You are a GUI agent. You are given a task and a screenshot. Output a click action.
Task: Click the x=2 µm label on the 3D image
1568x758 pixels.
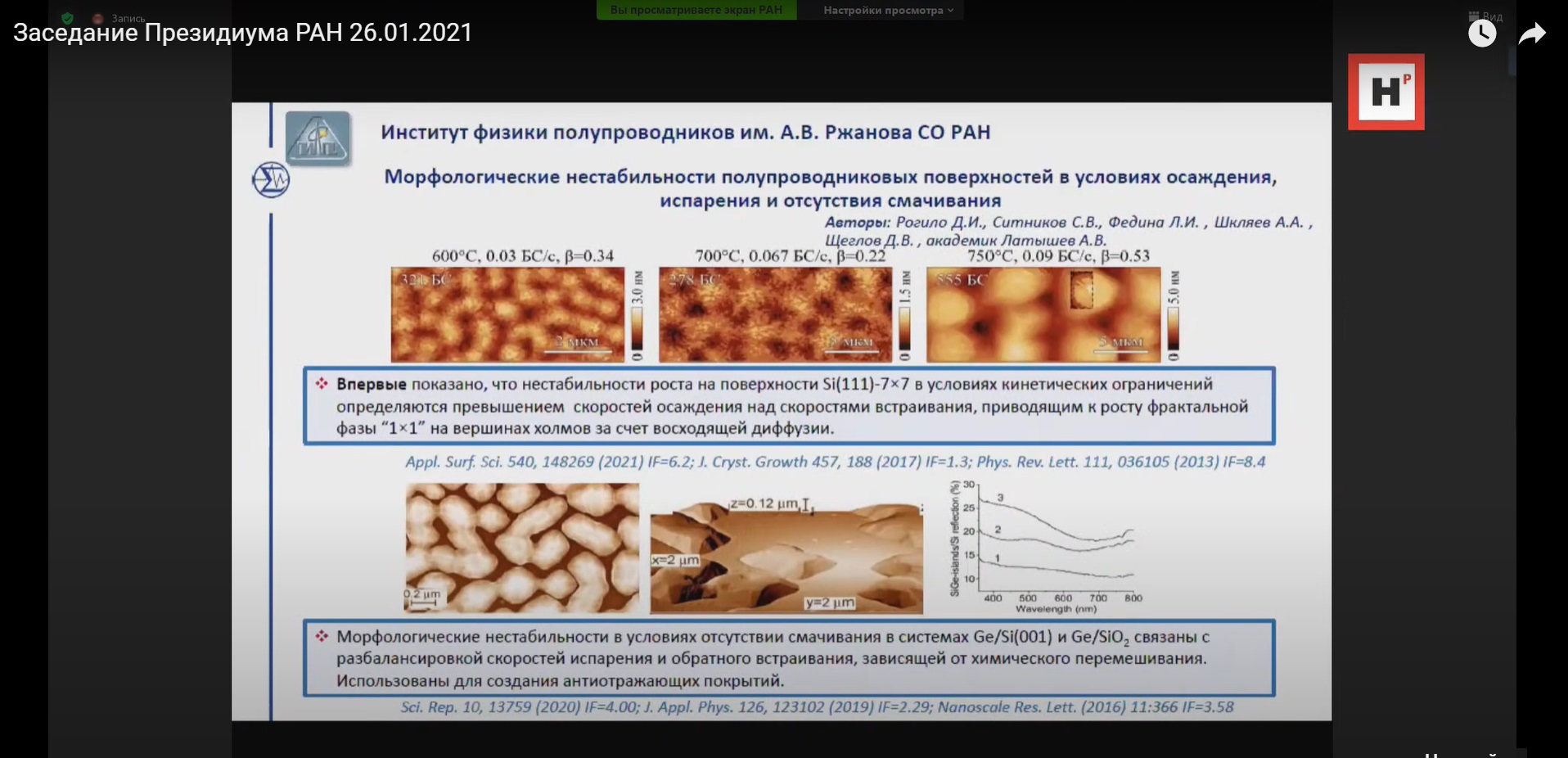tap(675, 561)
